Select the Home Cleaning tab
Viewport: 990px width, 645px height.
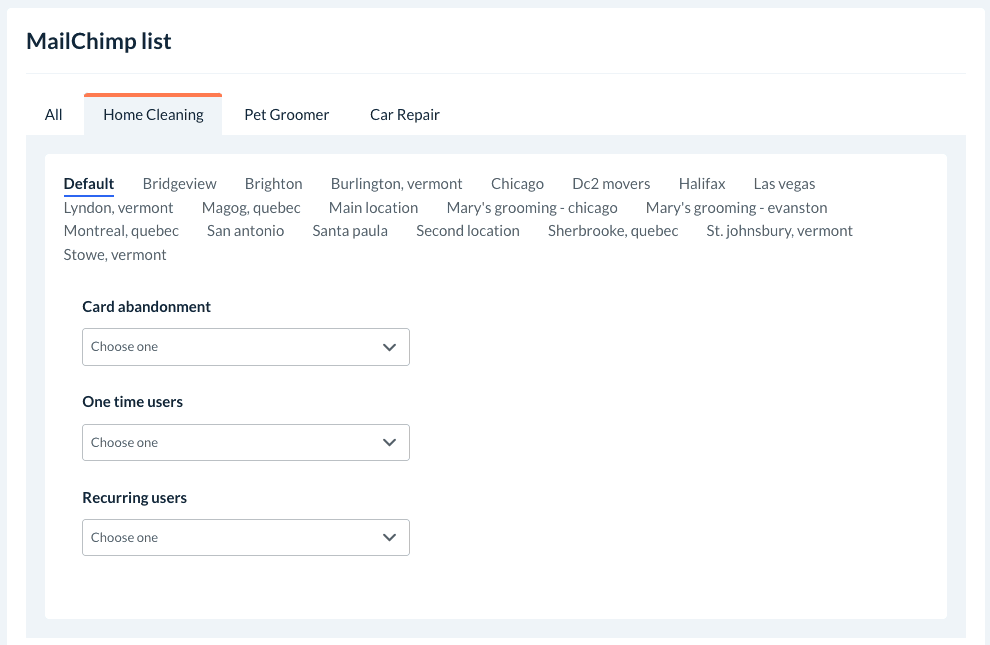tap(153, 114)
